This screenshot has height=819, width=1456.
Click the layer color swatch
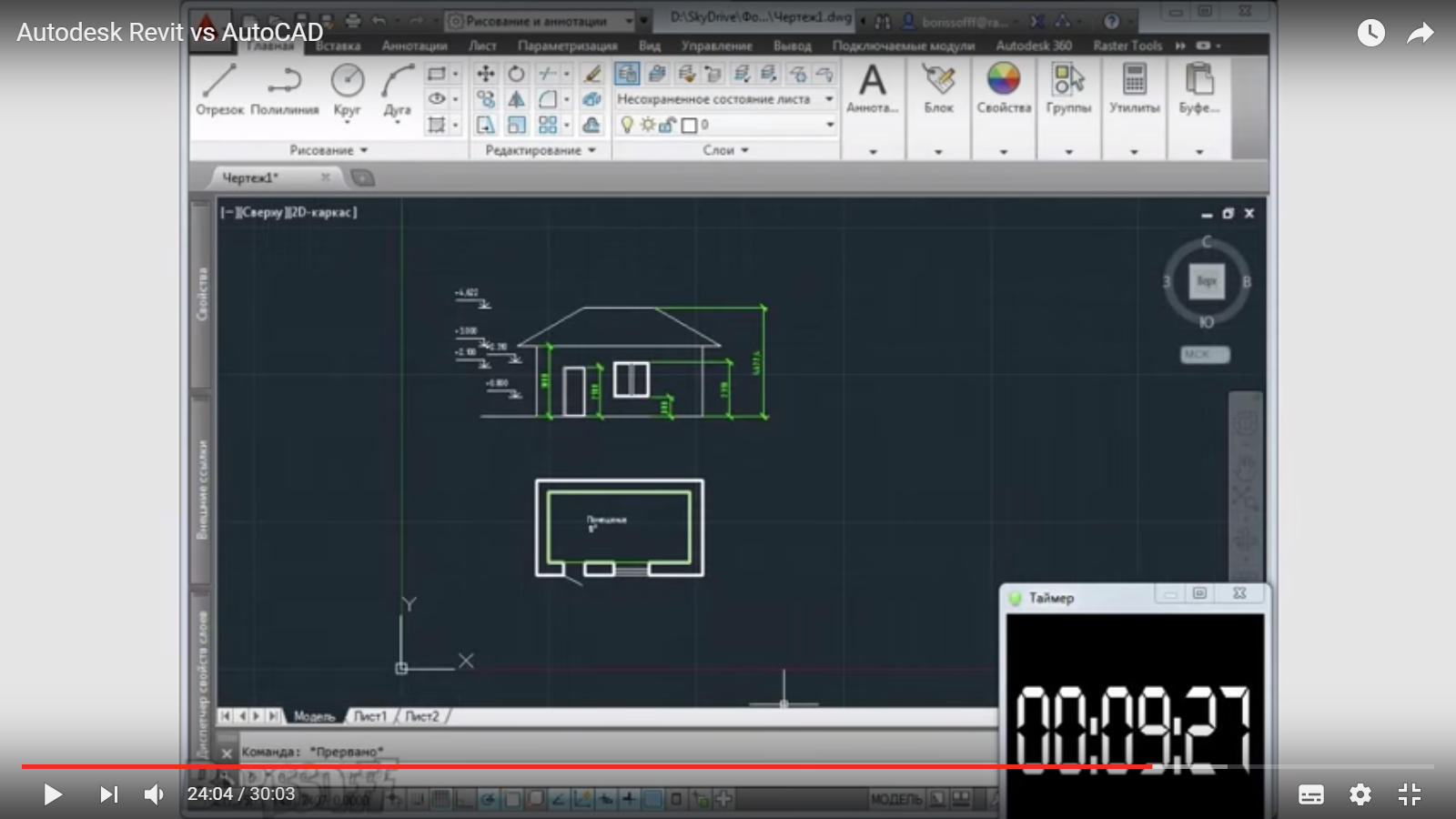point(690,125)
